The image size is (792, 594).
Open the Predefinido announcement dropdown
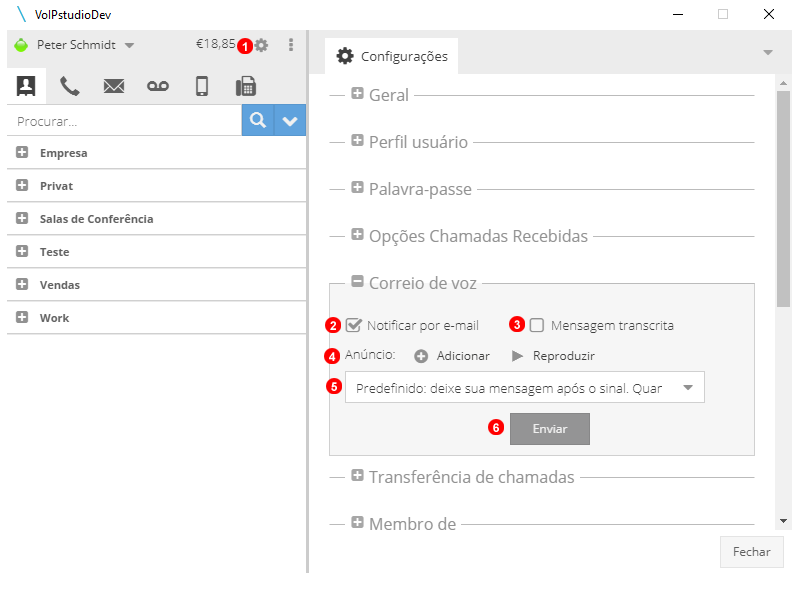click(525, 387)
